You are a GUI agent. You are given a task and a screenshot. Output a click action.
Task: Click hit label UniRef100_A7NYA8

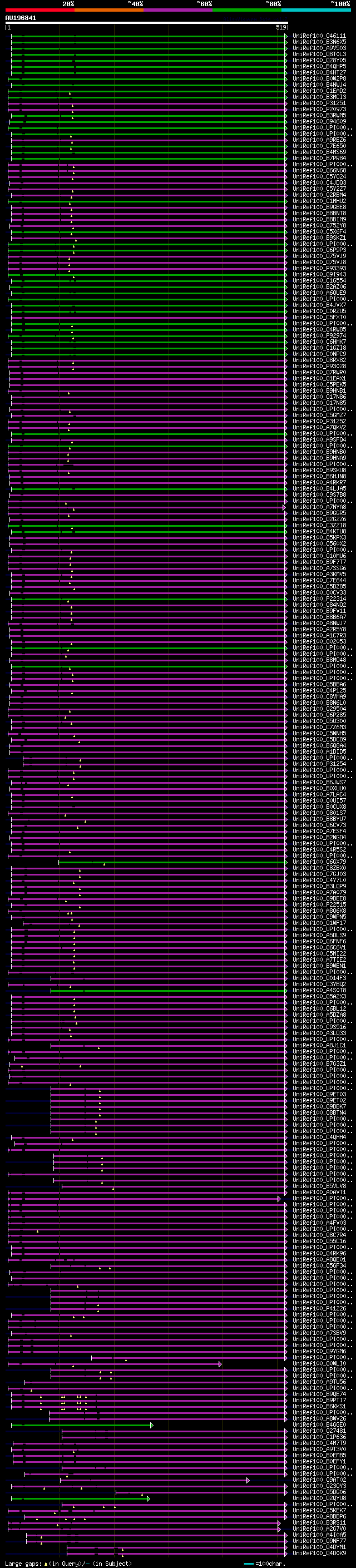tap(319, 507)
